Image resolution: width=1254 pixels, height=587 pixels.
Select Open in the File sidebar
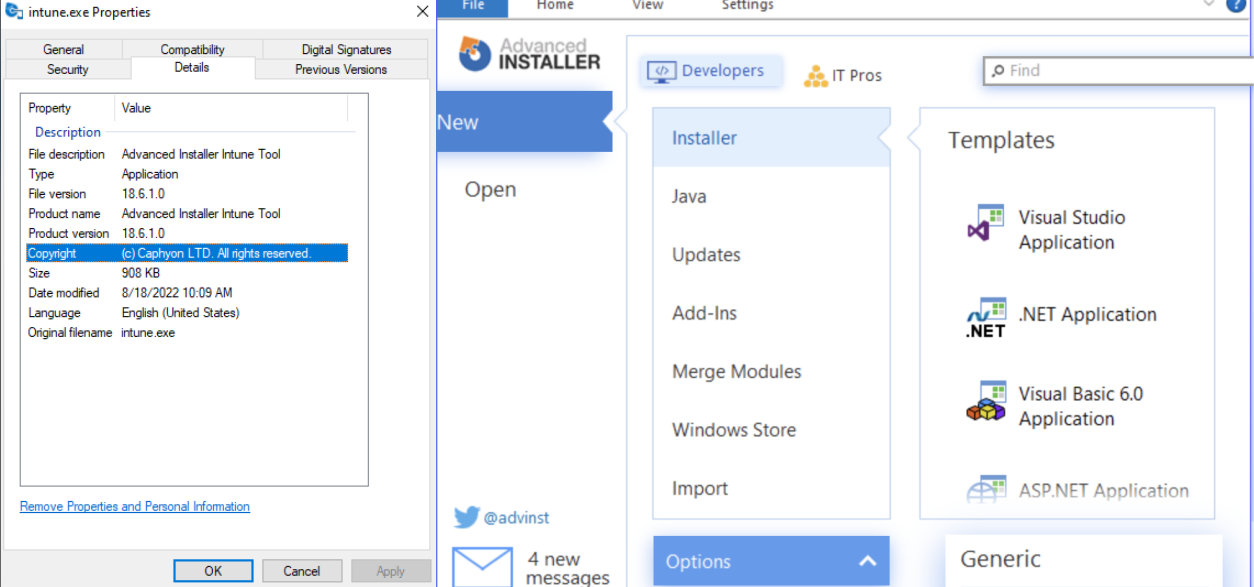tap(491, 189)
